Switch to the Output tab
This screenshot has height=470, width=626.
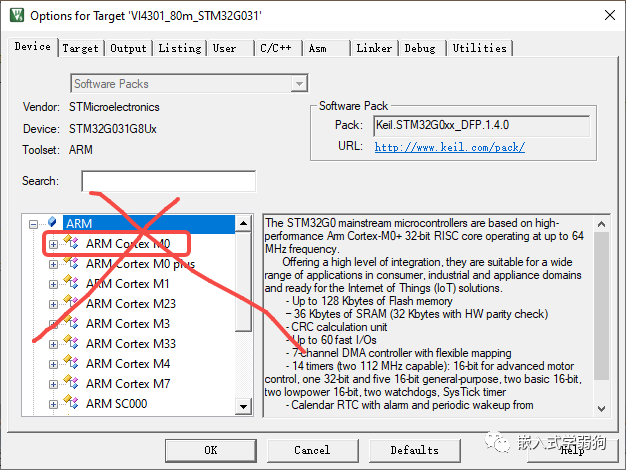[129, 48]
